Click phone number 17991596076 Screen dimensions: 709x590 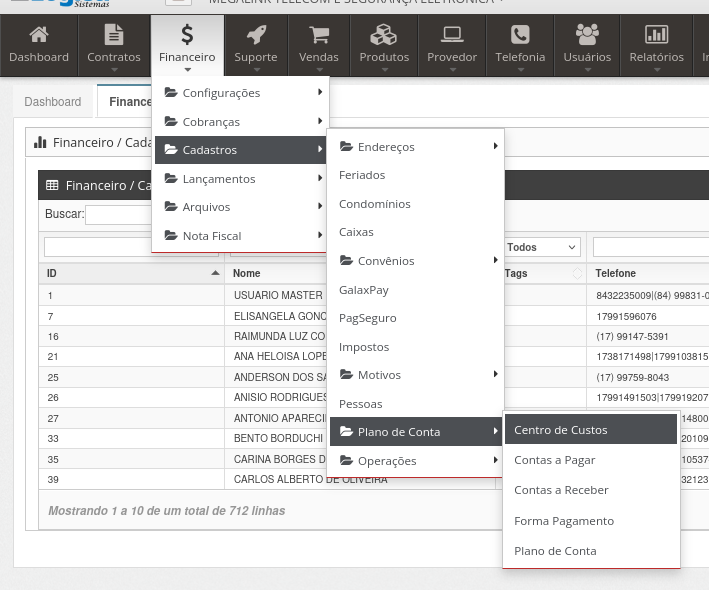(626, 316)
